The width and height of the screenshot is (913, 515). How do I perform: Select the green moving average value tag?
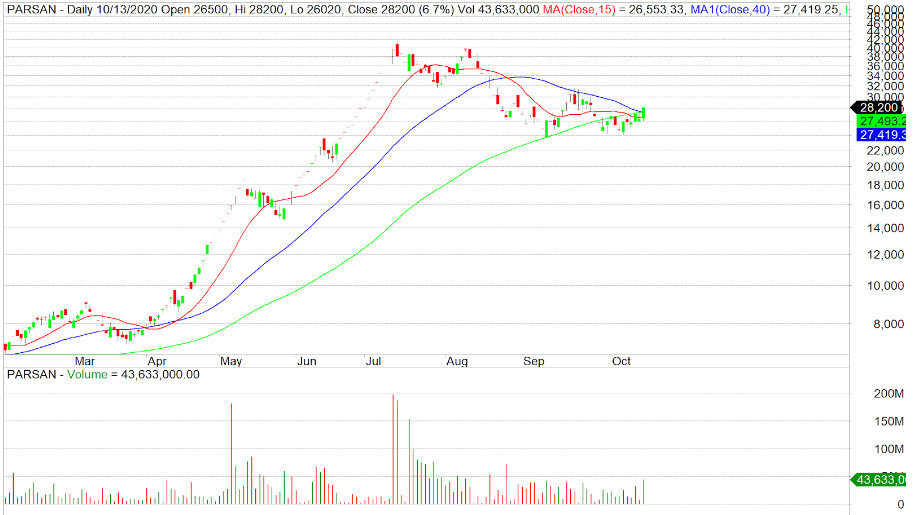pyautogui.click(x=880, y=120)
